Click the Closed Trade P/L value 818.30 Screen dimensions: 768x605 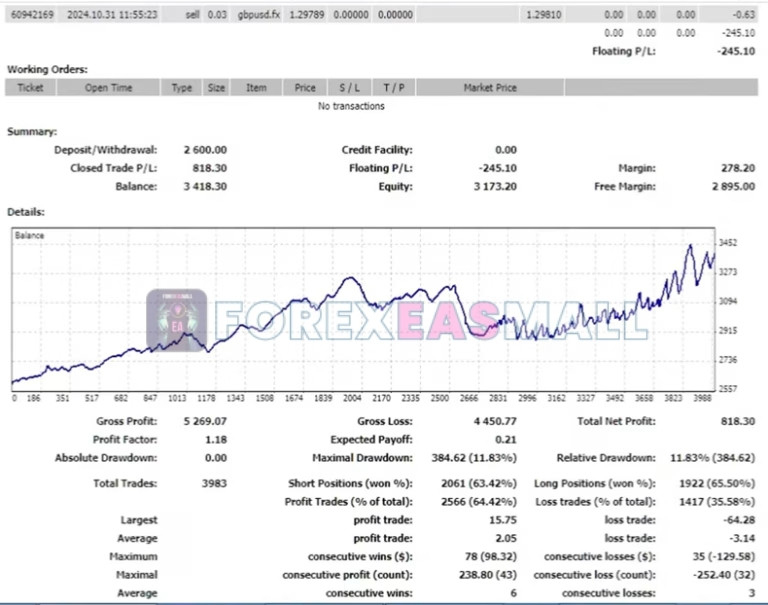[210, 168]
